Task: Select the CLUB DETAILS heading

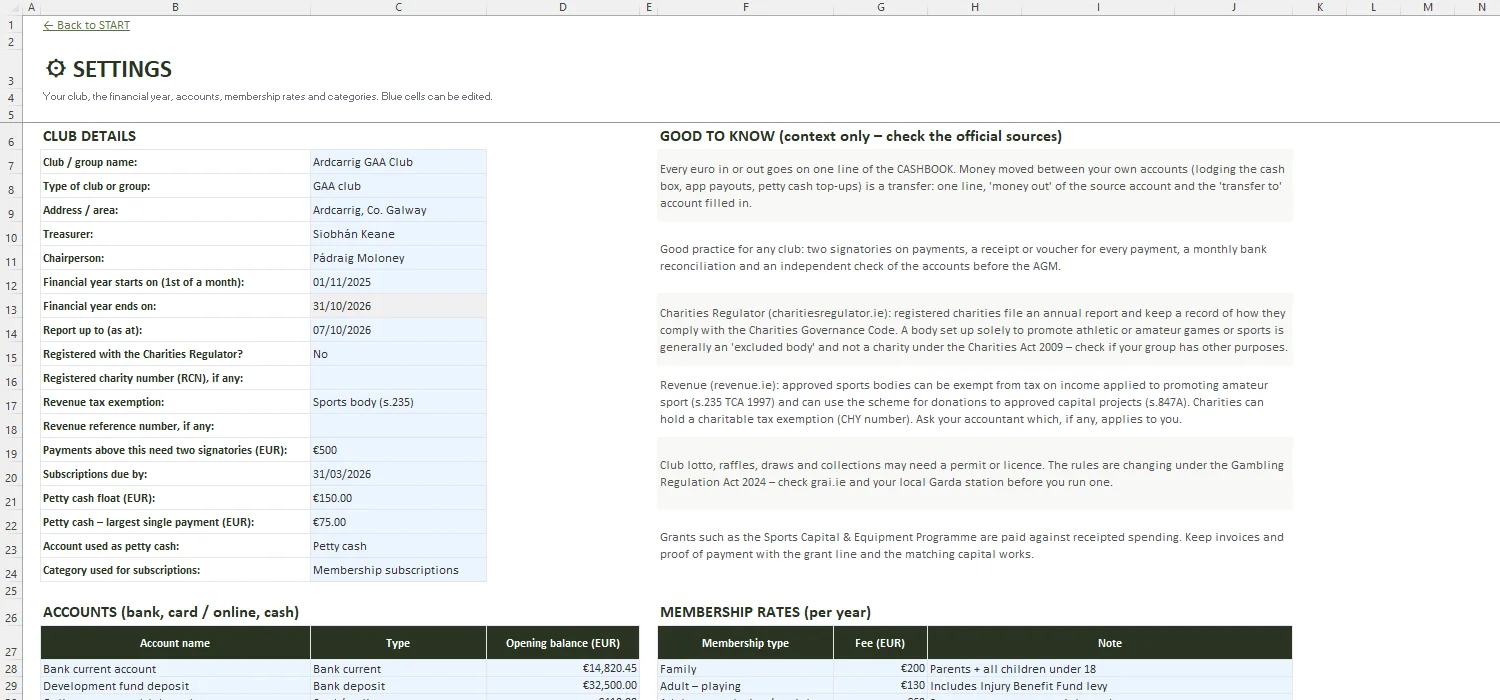Action: 89,136
